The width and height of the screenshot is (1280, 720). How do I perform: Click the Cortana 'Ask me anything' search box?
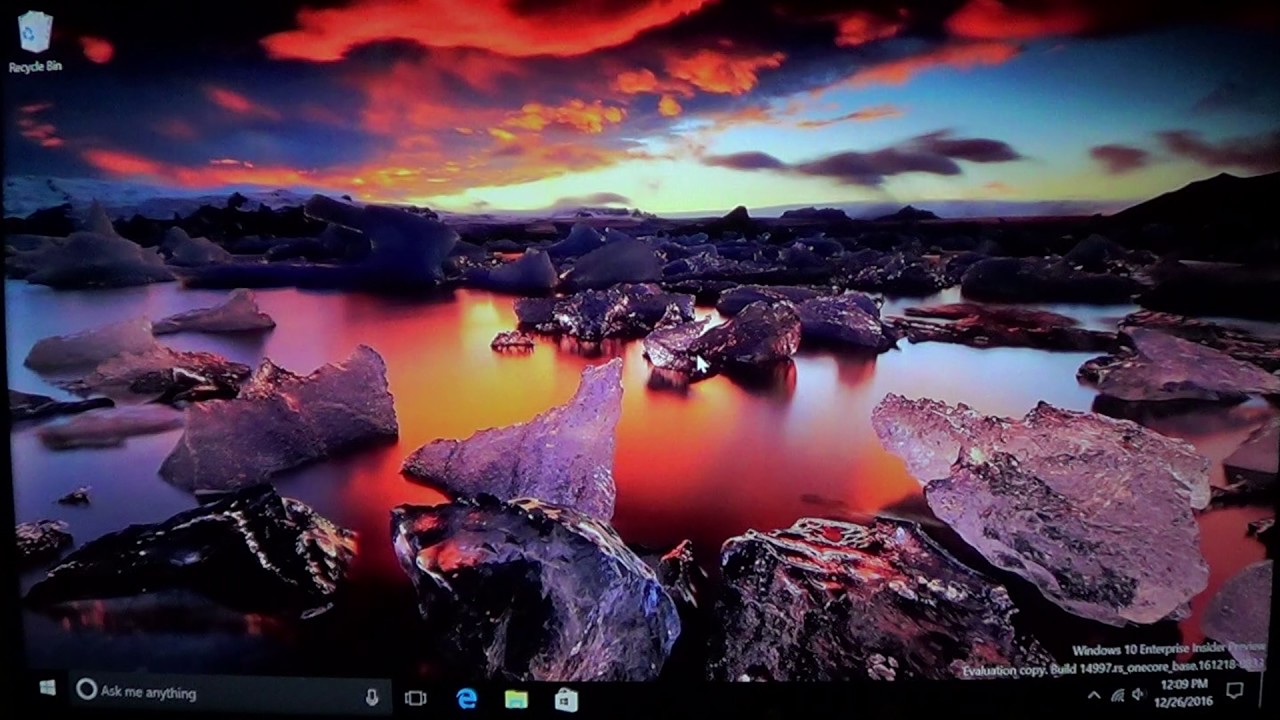(x=230, y=693)
